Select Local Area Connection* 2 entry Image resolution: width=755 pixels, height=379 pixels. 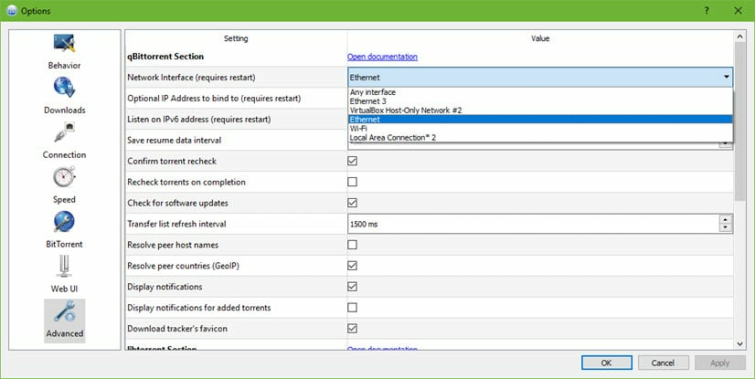click(x=393, y=138)
